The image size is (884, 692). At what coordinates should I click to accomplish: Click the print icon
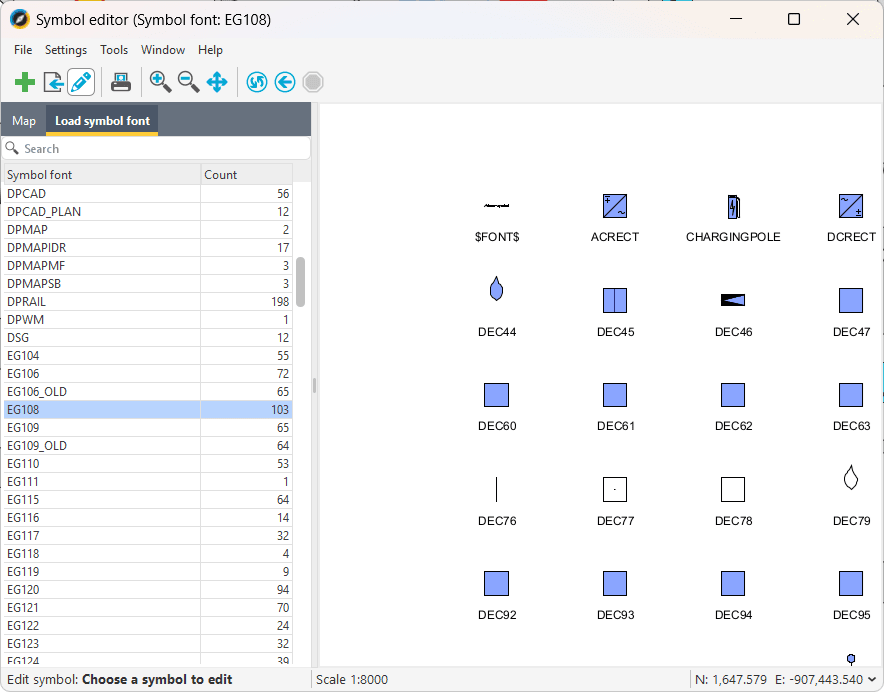pyautogui.click(x=121, y=82)
